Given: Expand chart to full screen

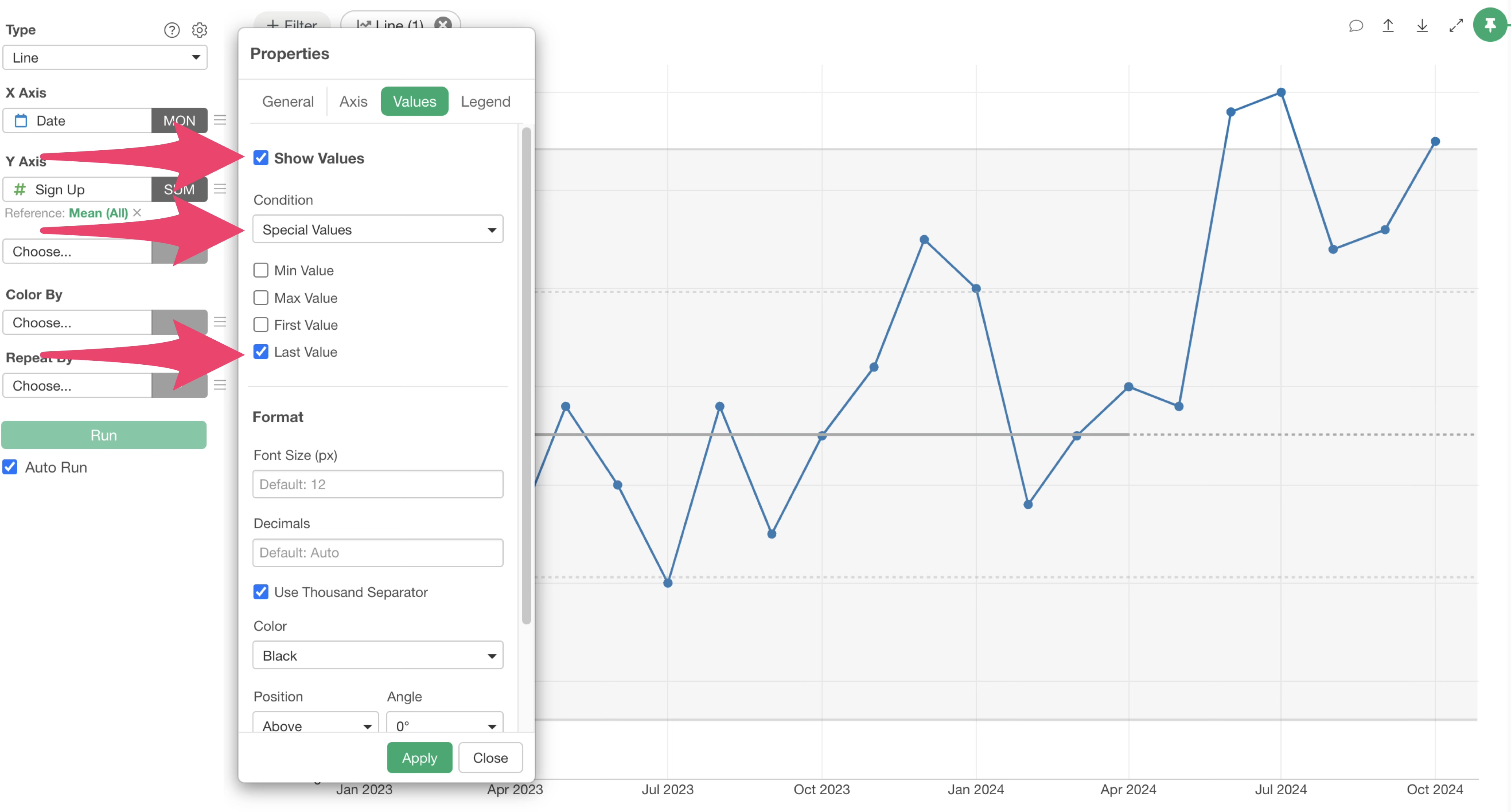Looking at the screenshot, I should (x=1456, y=26).
